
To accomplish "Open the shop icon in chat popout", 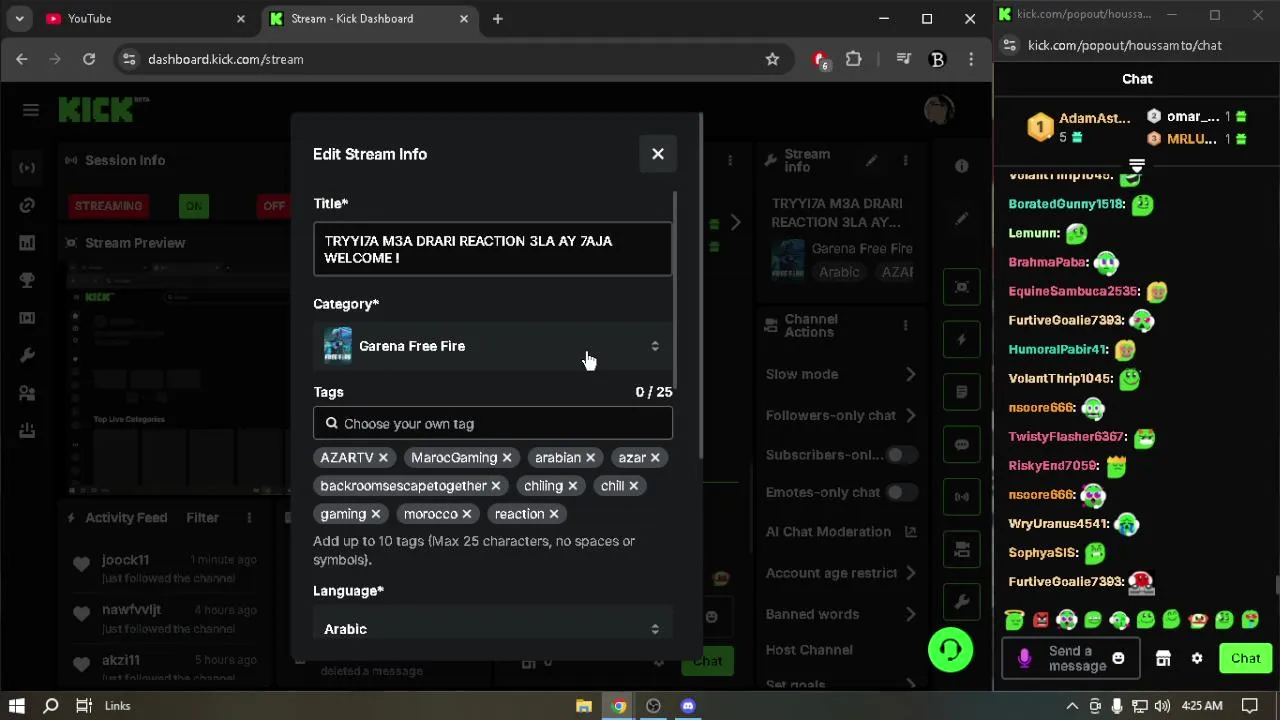I will point(1163,658).
